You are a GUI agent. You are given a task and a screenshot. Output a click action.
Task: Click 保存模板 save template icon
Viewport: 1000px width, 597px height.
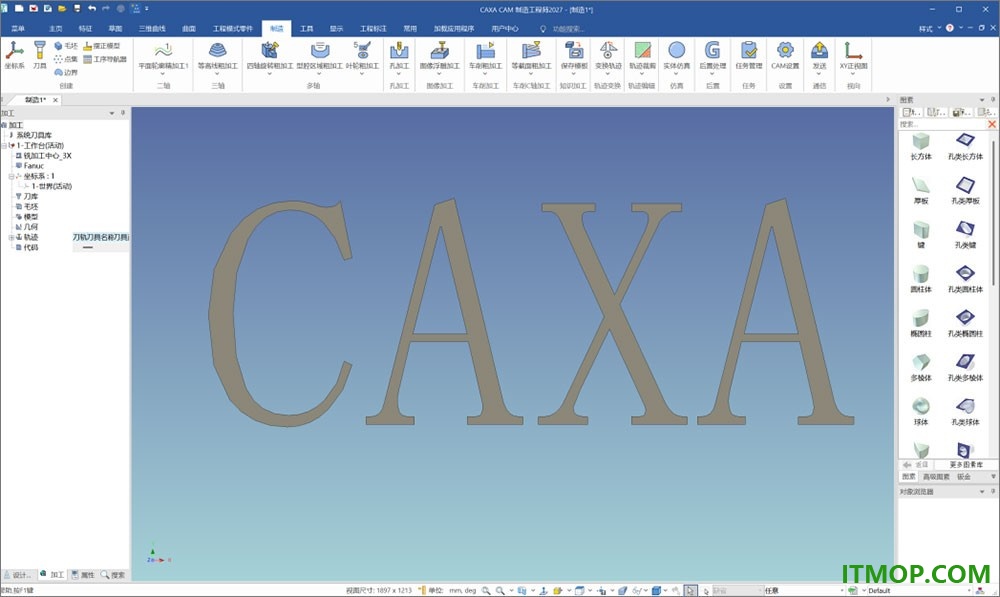click(574, 55)
